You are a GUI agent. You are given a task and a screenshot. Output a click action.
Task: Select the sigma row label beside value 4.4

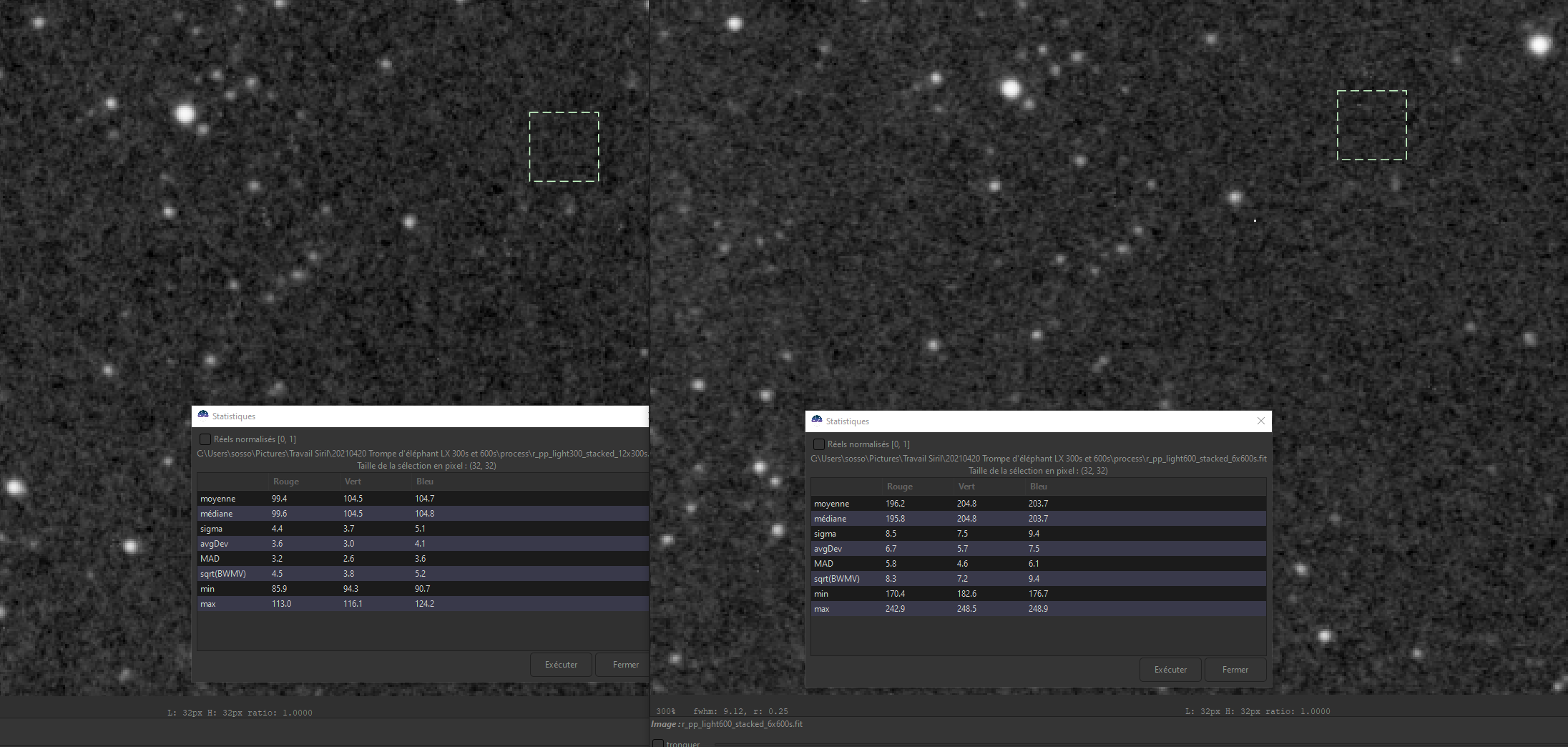point(211,529)
